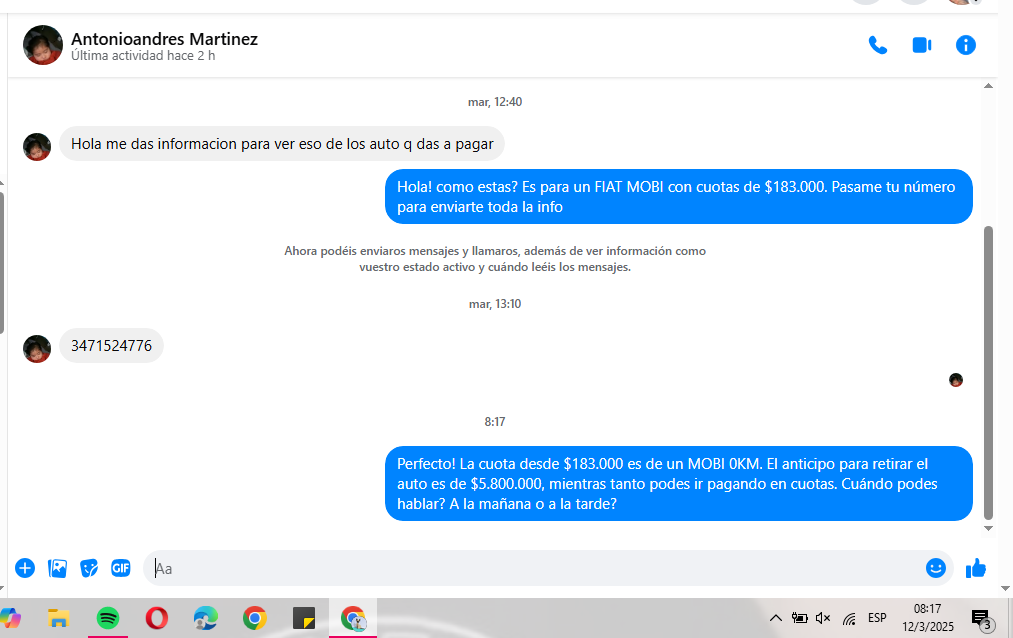The image size is (1013, 638).
Task: Open the notification center with 3 alerts
Action: point(982,619)
